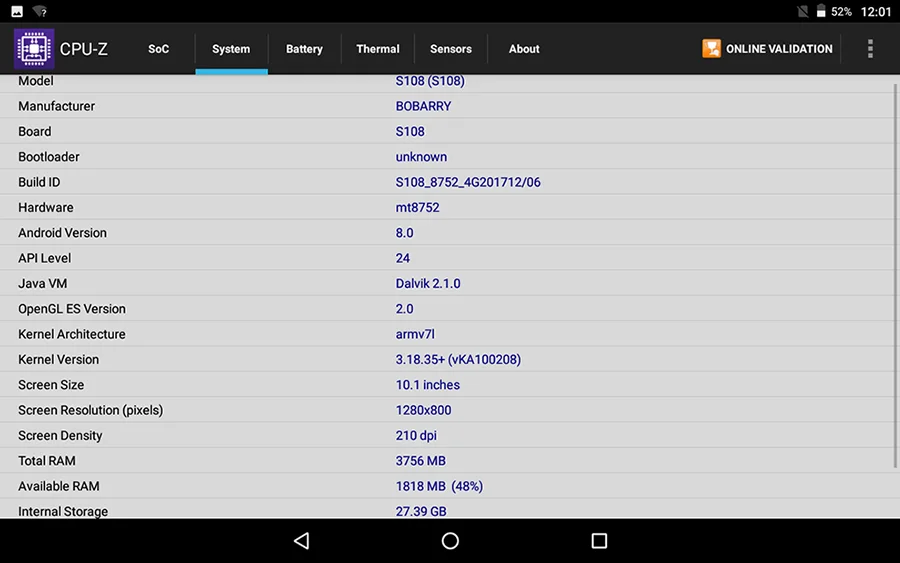Switch to the Sensors tab

click(x=451, y=49)
